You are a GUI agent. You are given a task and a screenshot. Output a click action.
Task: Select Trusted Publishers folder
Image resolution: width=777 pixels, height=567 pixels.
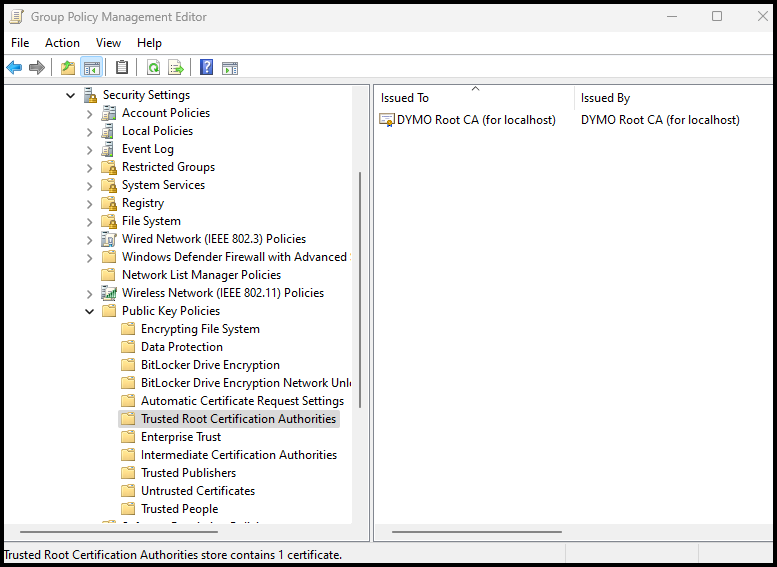point(188,473)
